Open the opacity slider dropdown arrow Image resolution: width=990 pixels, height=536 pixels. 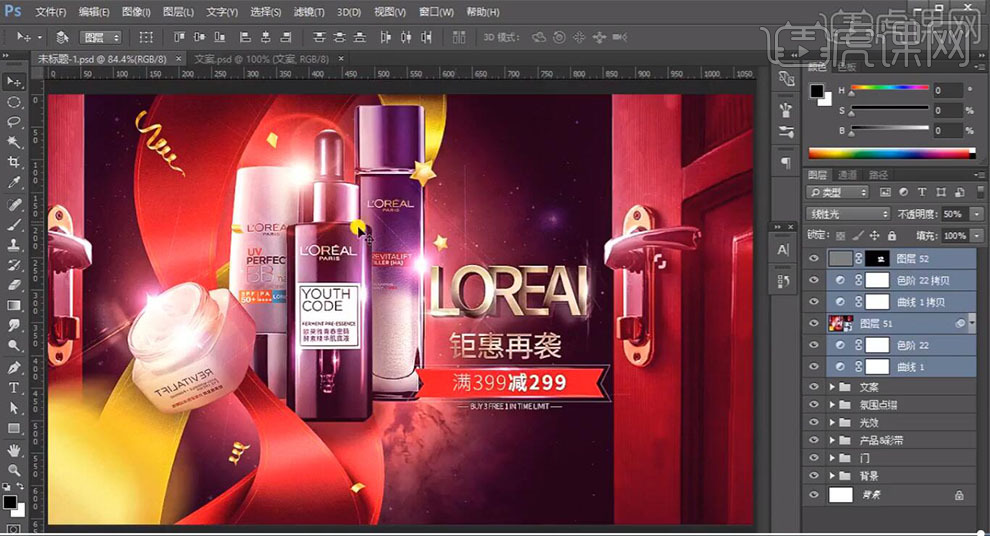pos(977,214)
